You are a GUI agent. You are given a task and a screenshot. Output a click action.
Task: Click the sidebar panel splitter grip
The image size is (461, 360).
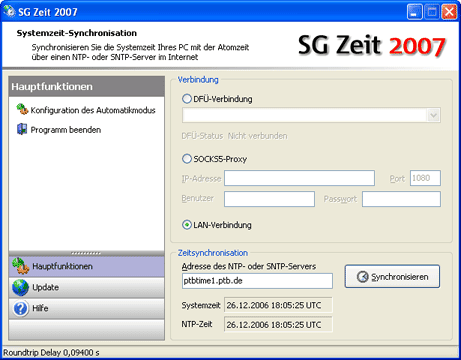86,253
